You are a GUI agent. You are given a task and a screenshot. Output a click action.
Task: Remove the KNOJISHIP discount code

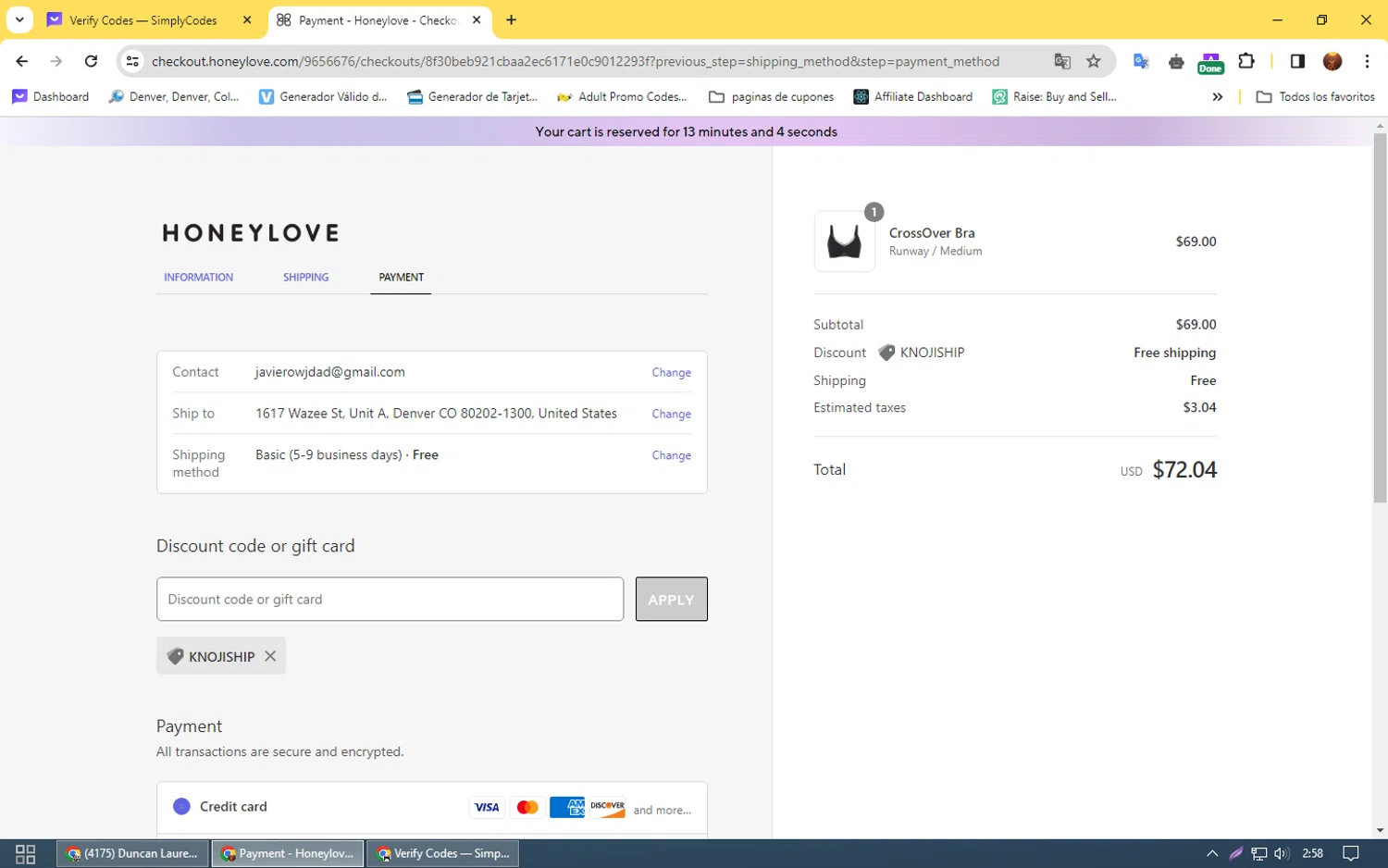click(270, 655)
